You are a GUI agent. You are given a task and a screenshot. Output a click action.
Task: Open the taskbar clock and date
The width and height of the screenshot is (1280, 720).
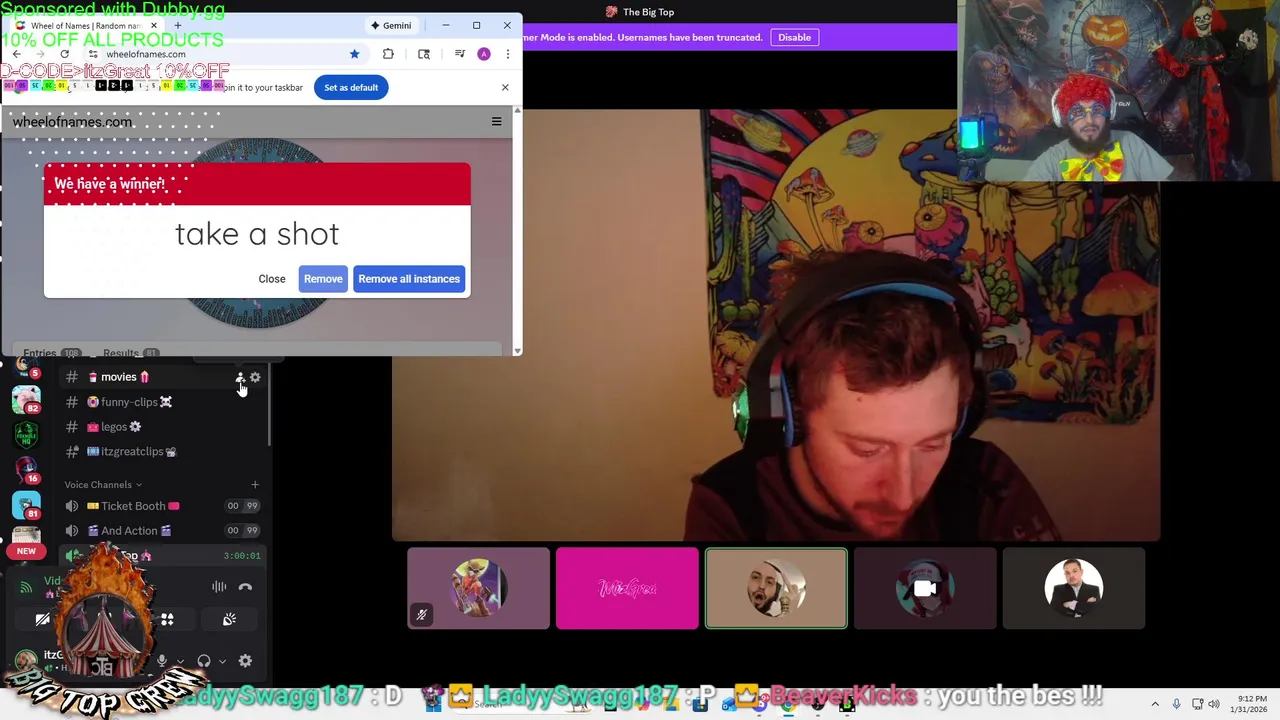[x=1251, y=704]
